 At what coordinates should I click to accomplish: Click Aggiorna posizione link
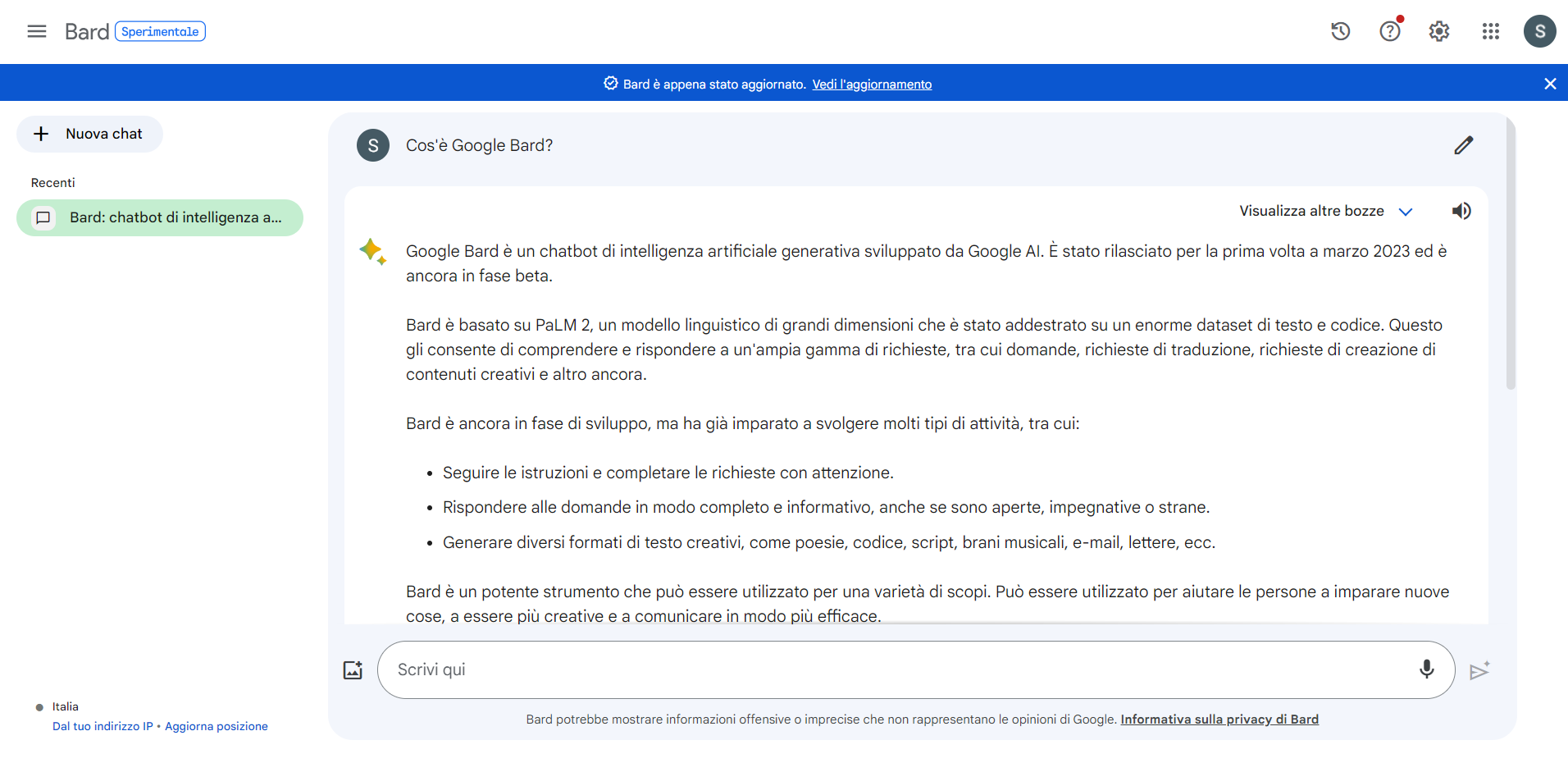tap(217, 726)
